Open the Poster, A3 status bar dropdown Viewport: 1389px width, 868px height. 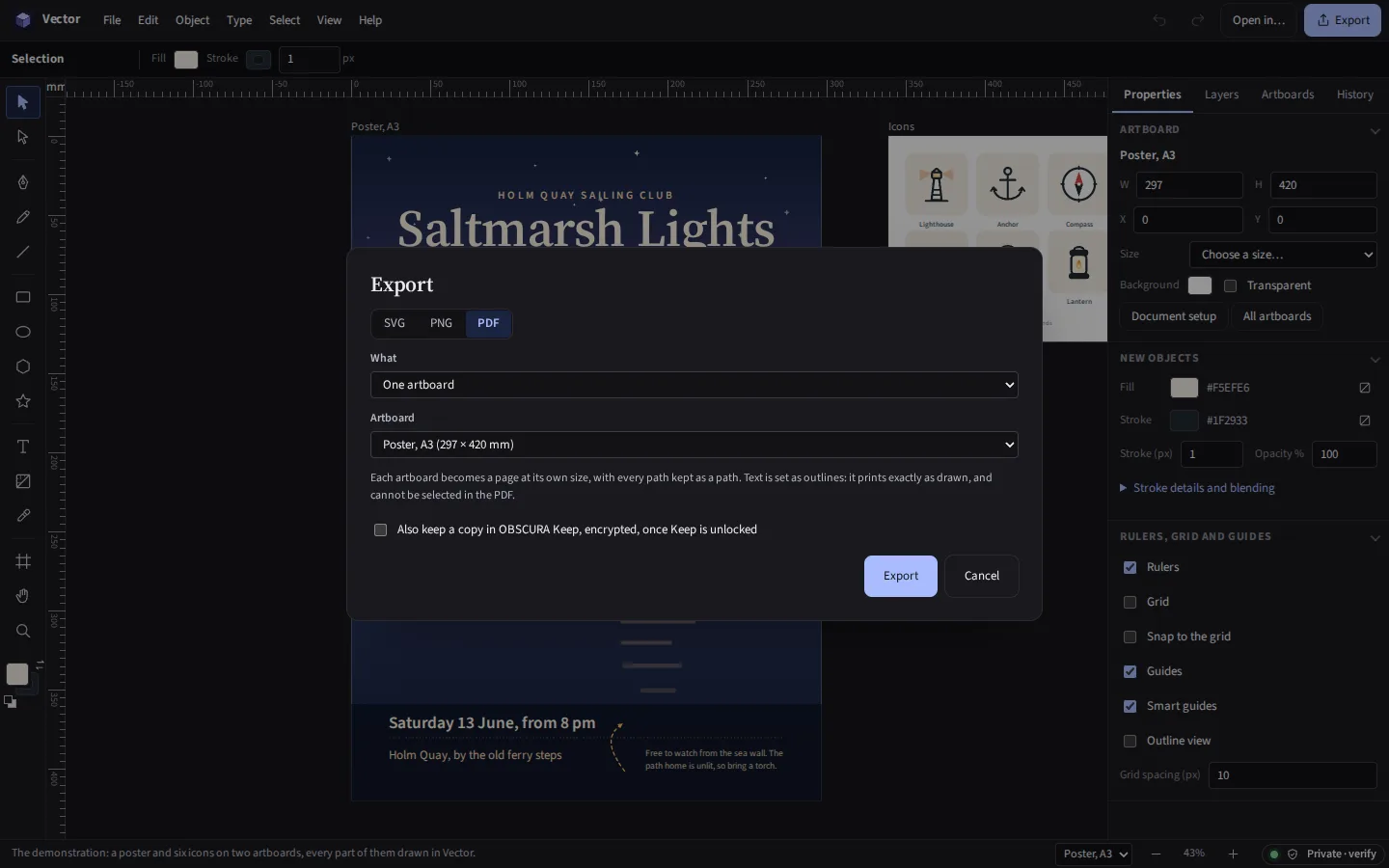tap(1093, 854)
